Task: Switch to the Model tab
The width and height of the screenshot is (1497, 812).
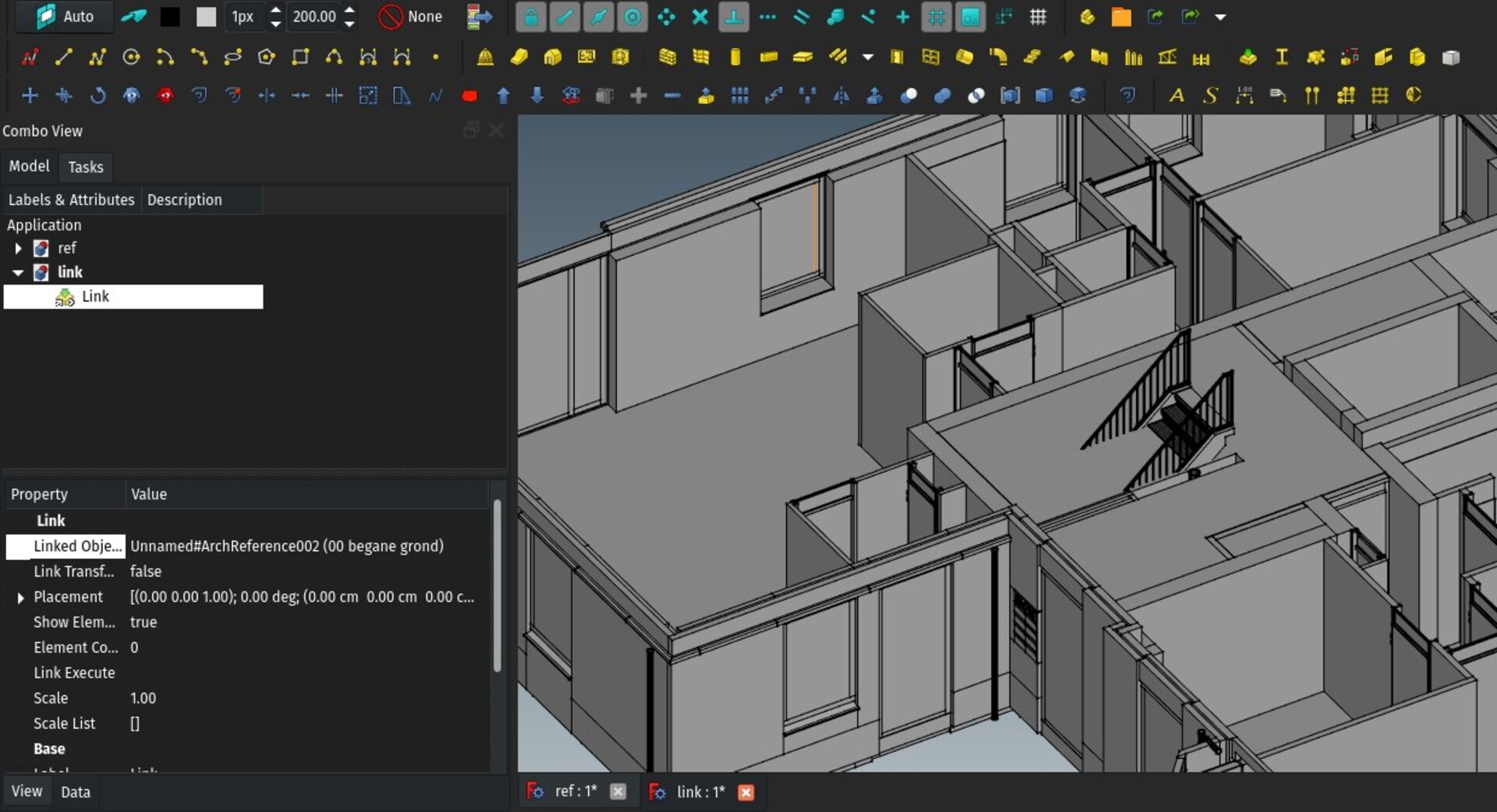Action: coord(29,166)
